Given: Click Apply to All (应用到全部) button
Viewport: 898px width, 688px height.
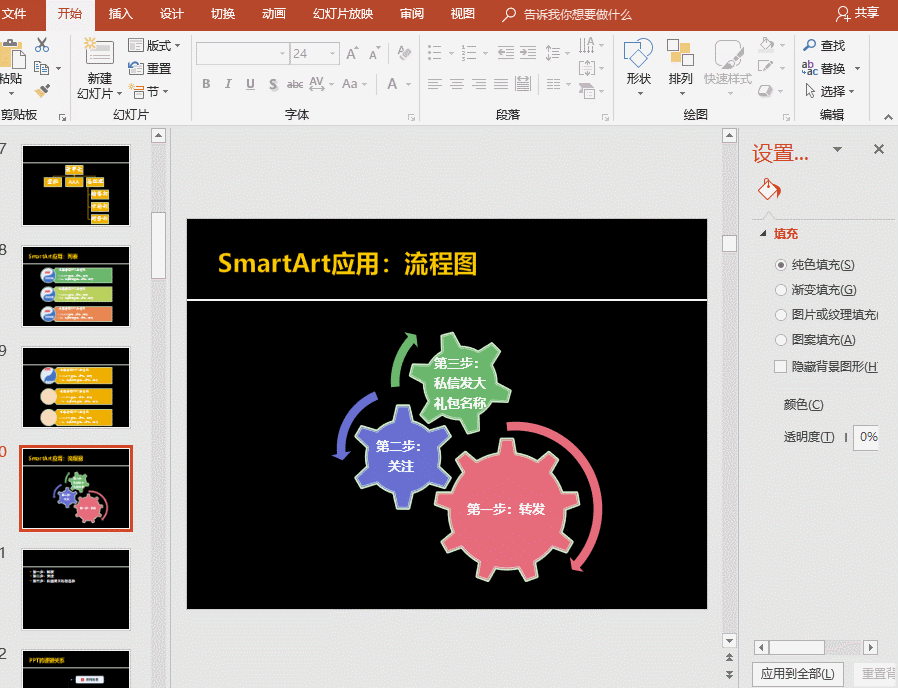Looking at the screenshot, I should click(797, 674).
